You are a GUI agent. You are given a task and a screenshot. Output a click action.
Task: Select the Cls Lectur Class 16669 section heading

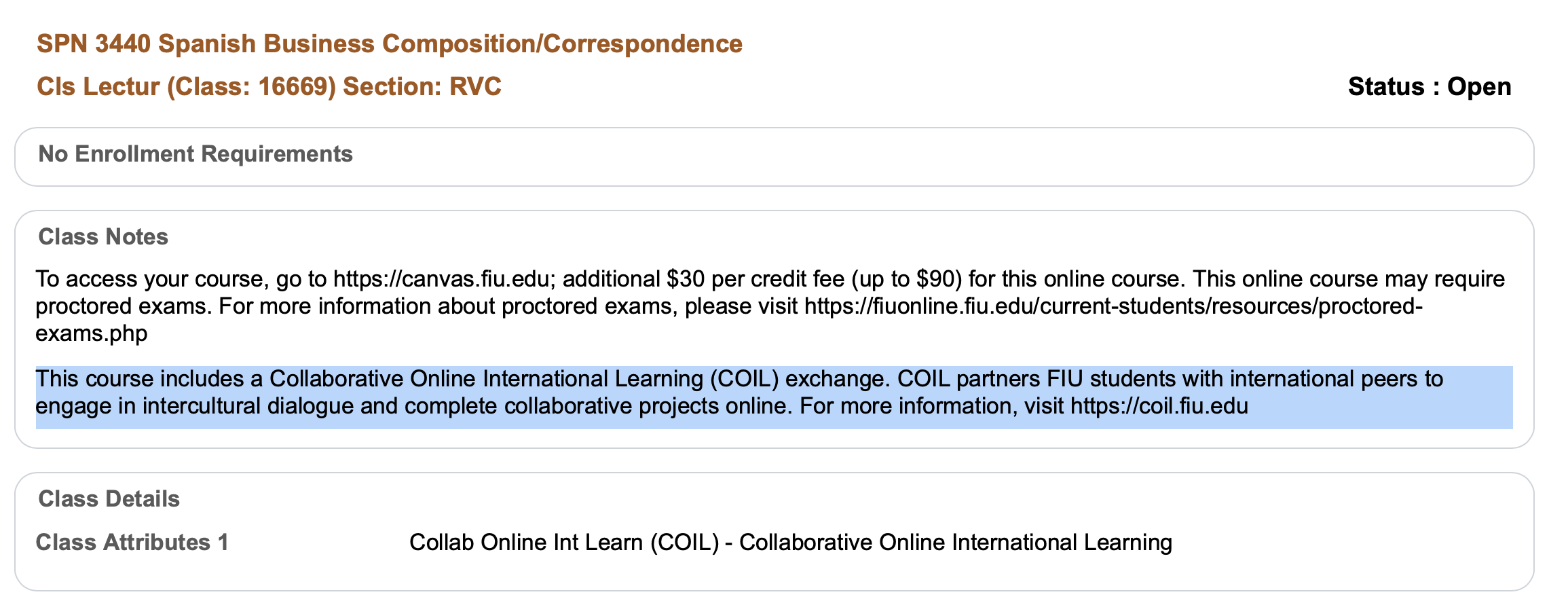click(x=269, y=86)
